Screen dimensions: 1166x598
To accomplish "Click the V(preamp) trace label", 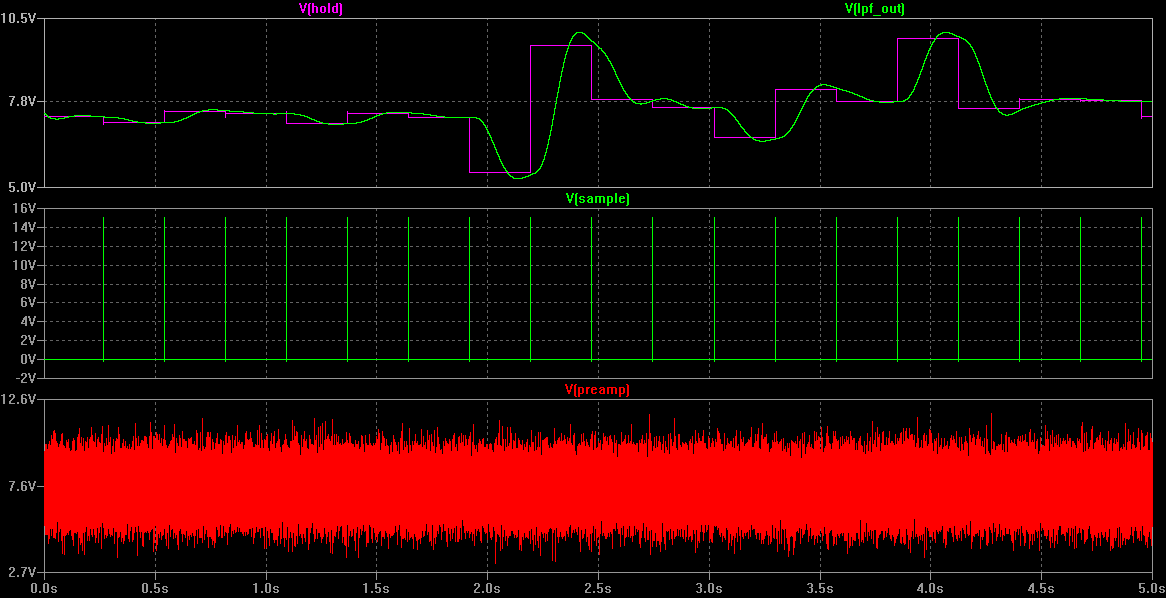I will (597, 389).
